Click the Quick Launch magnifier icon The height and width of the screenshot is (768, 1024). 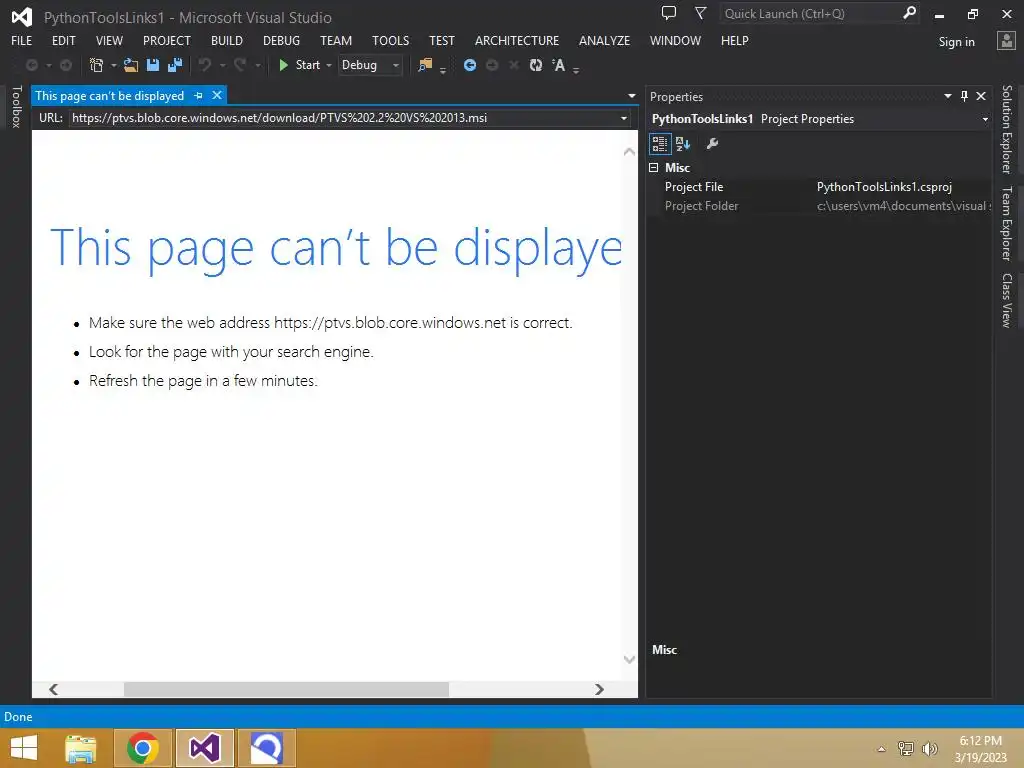coord(909,13)
